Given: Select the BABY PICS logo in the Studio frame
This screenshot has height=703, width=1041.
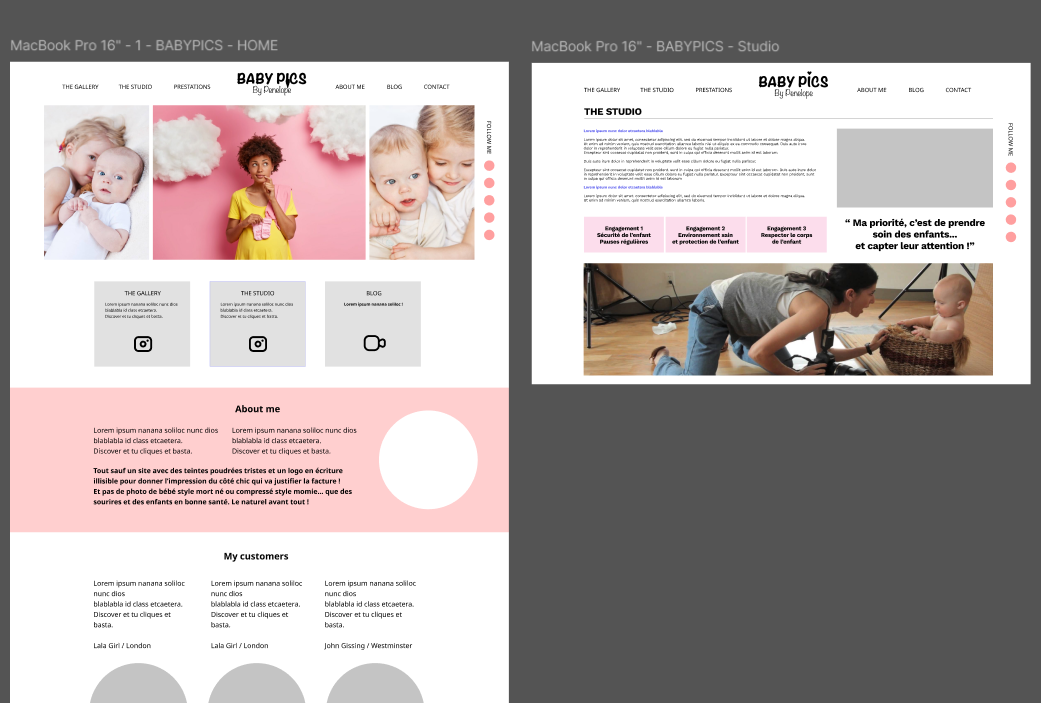Looking at the screenshot, I should pyautogui.click(x=793, y=86).
